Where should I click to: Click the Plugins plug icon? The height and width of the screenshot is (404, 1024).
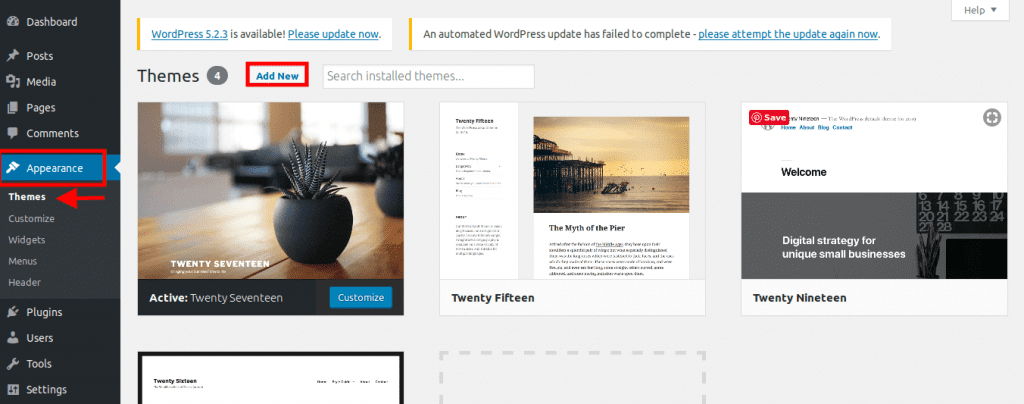coord(12,312)
